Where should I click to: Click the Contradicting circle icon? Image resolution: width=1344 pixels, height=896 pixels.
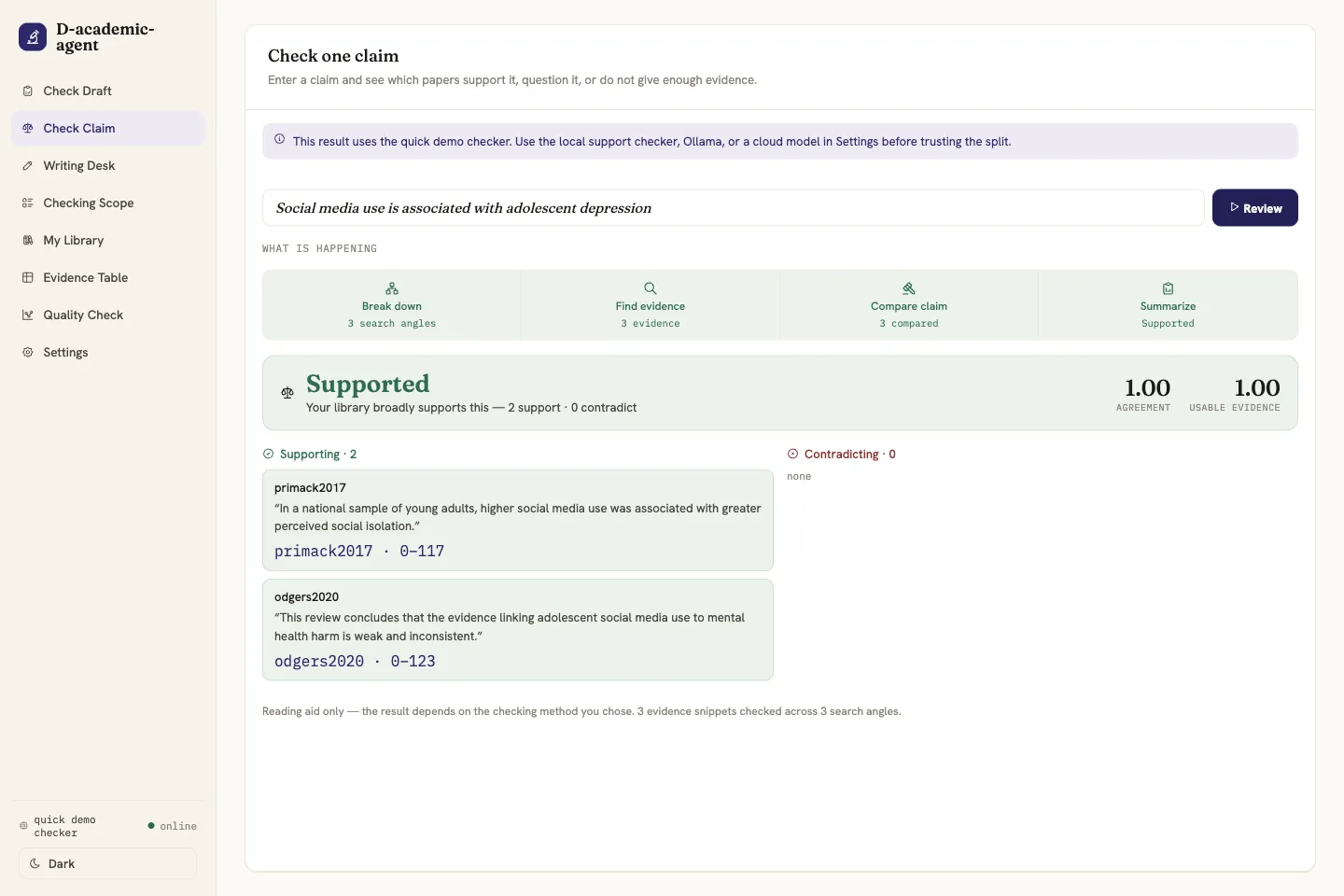click(793, 454)
